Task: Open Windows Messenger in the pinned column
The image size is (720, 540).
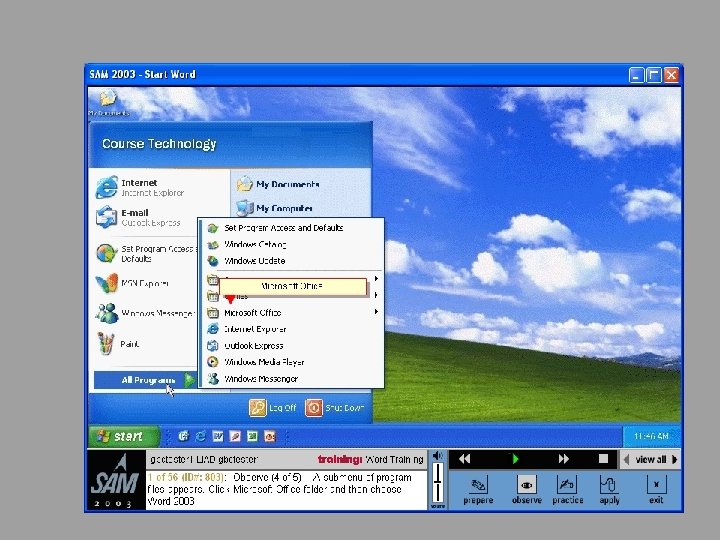Action: tap(145, 313)
